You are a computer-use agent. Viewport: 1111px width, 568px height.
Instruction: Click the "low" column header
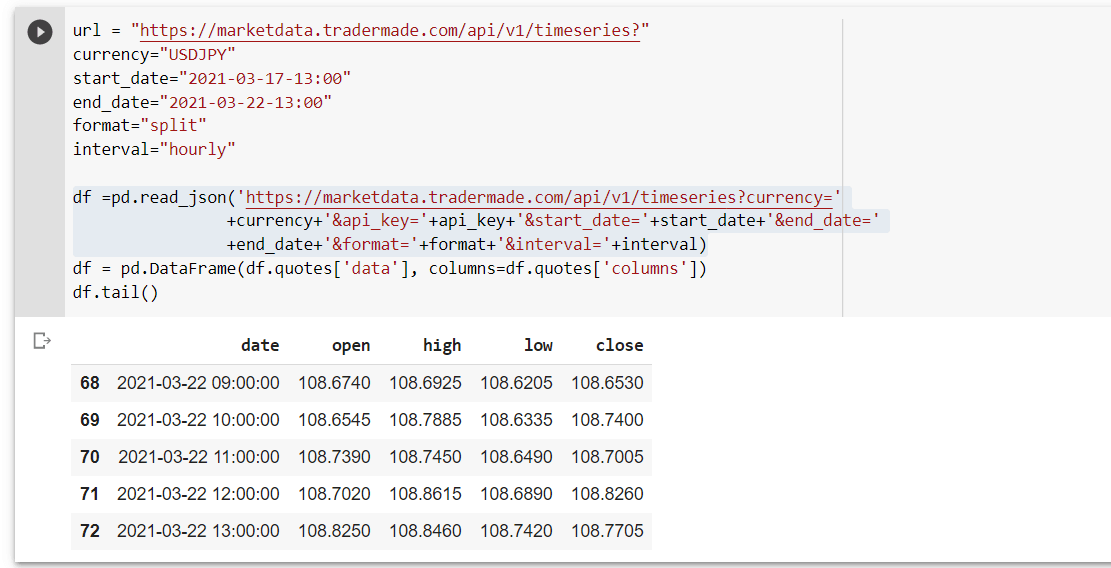[538, 345]
